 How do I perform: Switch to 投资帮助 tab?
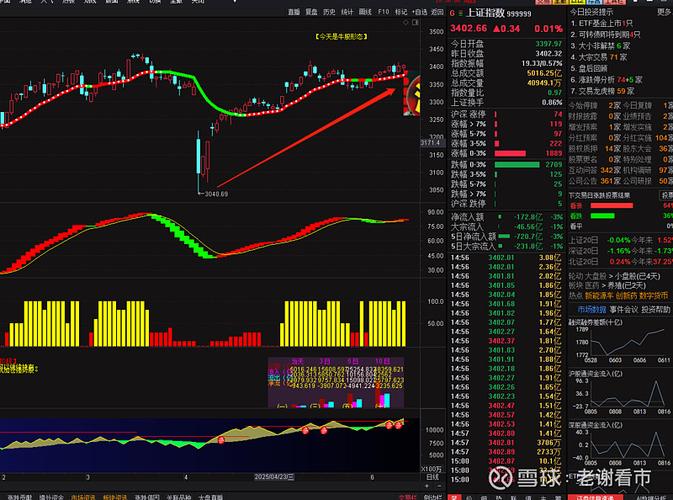point(655,309)
